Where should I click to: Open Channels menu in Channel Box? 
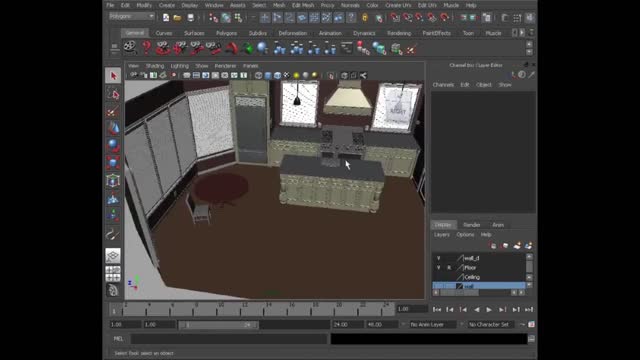(x=443, y=84)
